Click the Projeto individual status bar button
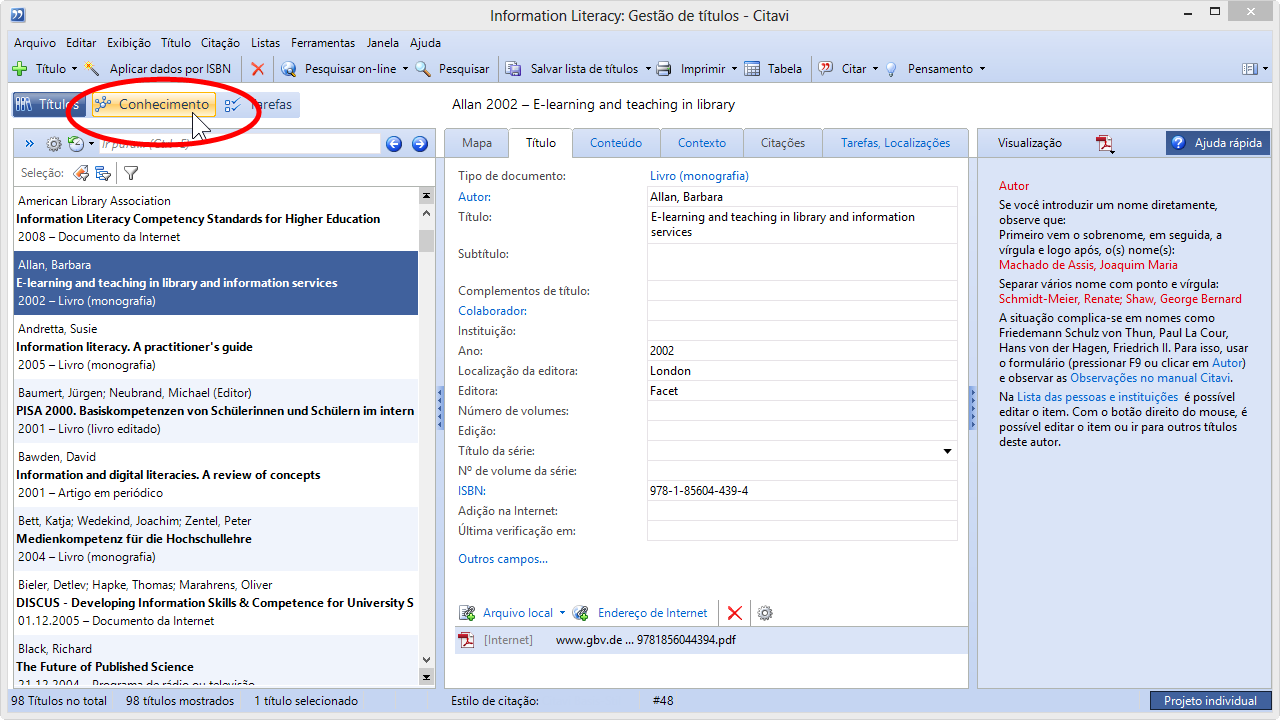Image resolution: width=1280 pixels, height=720 pixels. [x=1210, y=701]
